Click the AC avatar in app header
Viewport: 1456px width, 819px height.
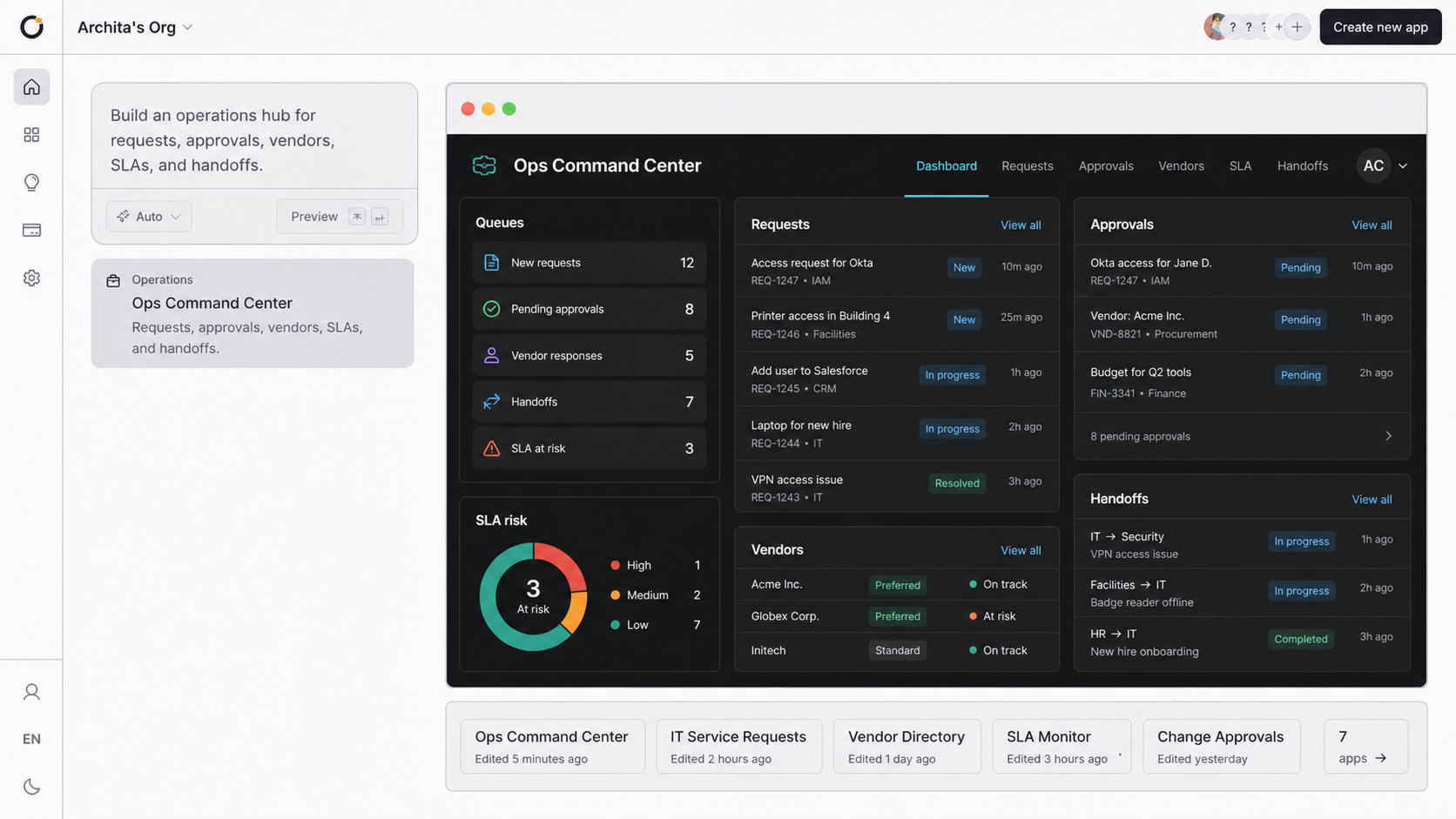tap(1373, 165)
